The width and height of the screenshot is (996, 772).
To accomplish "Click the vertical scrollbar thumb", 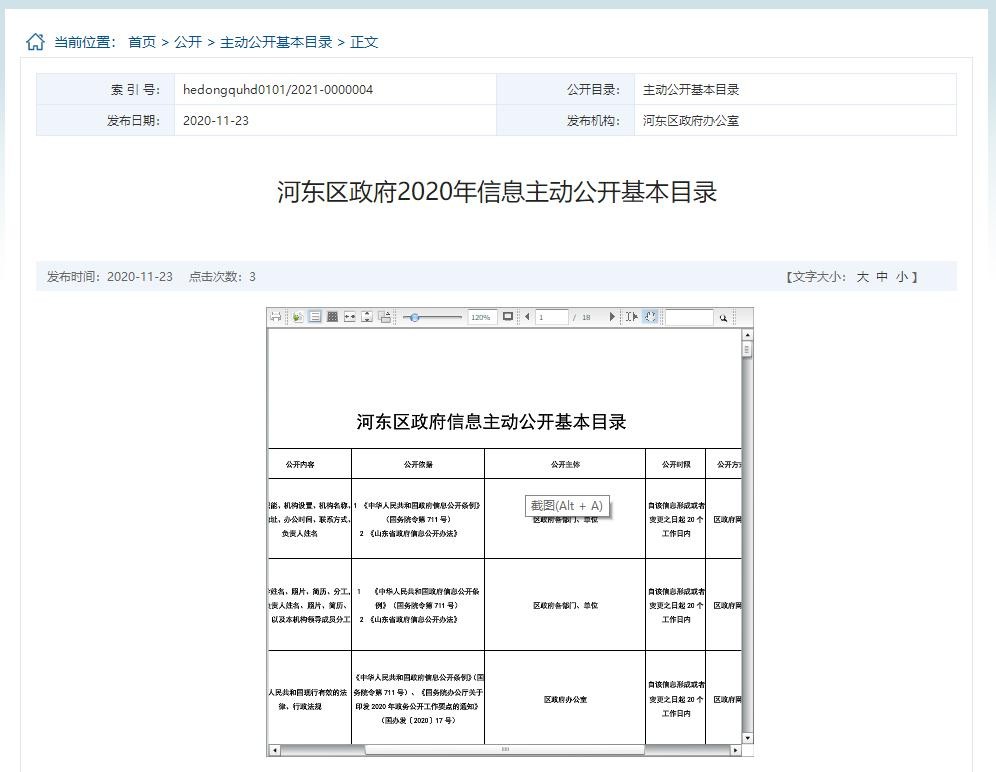I will (748, 349).
